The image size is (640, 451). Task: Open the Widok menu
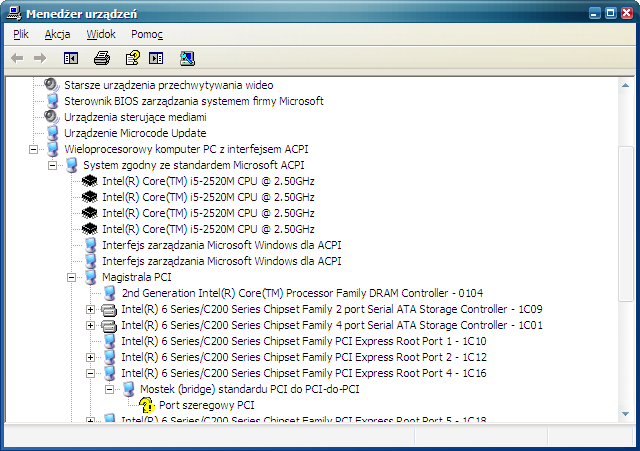[x=101, y=34]
